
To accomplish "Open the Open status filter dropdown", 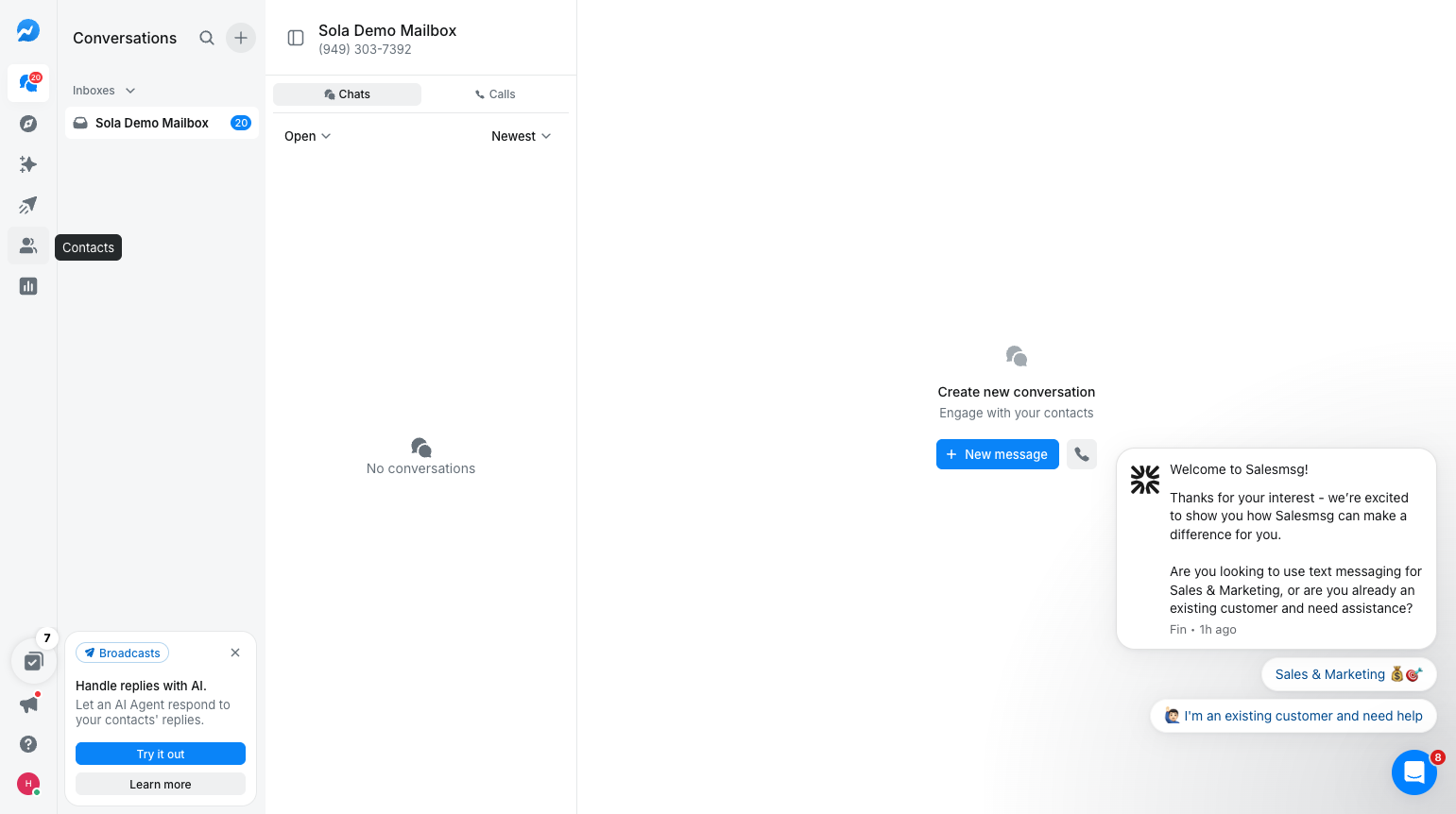I will click(308, 136).
